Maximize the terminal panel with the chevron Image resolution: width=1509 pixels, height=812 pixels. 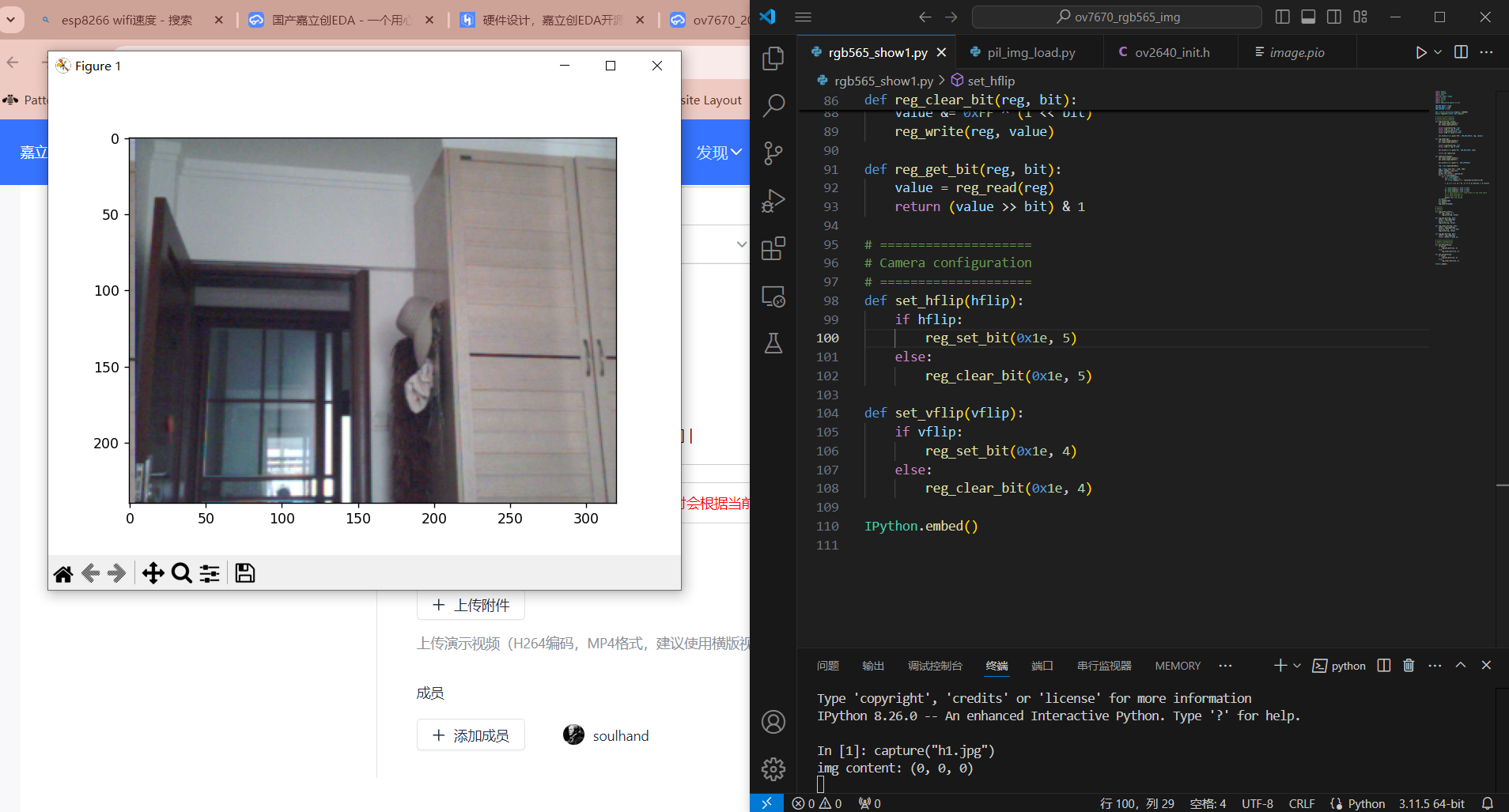[1461, 666]
